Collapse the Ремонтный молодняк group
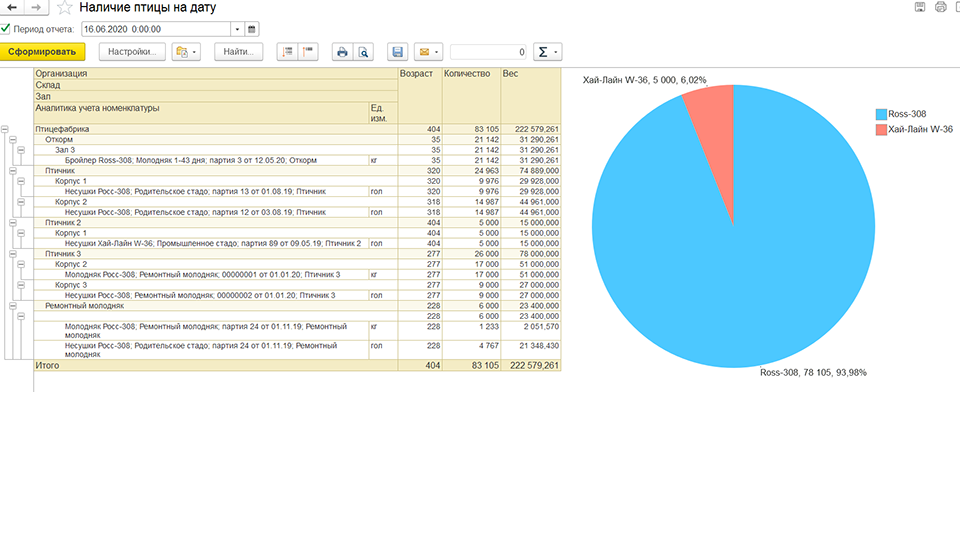Image resolution: width=960 pixels, height=560 pixels. click(x=13, y=306)
